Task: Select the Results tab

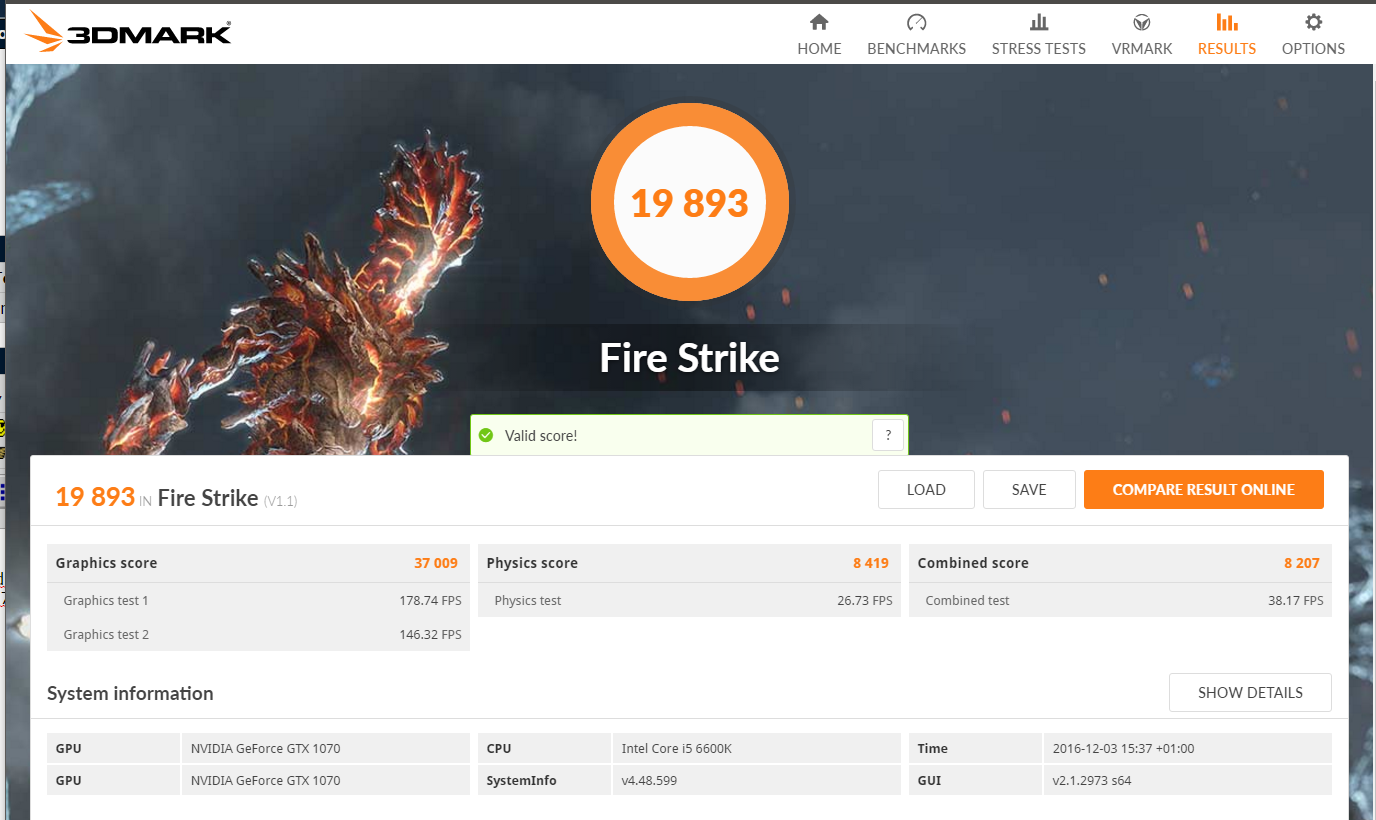Action: (1226, 35)
